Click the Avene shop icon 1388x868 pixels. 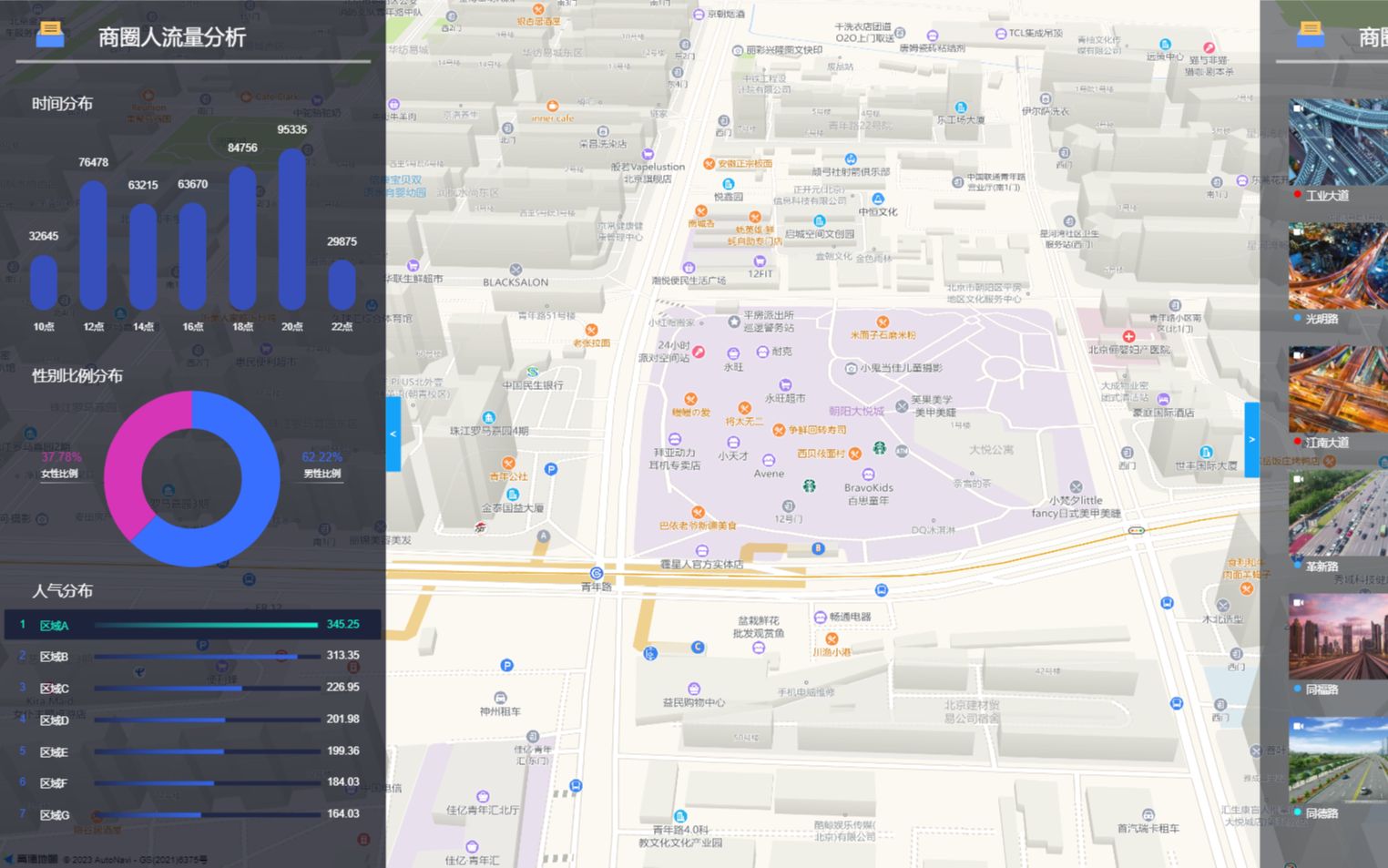click(769, 460)
